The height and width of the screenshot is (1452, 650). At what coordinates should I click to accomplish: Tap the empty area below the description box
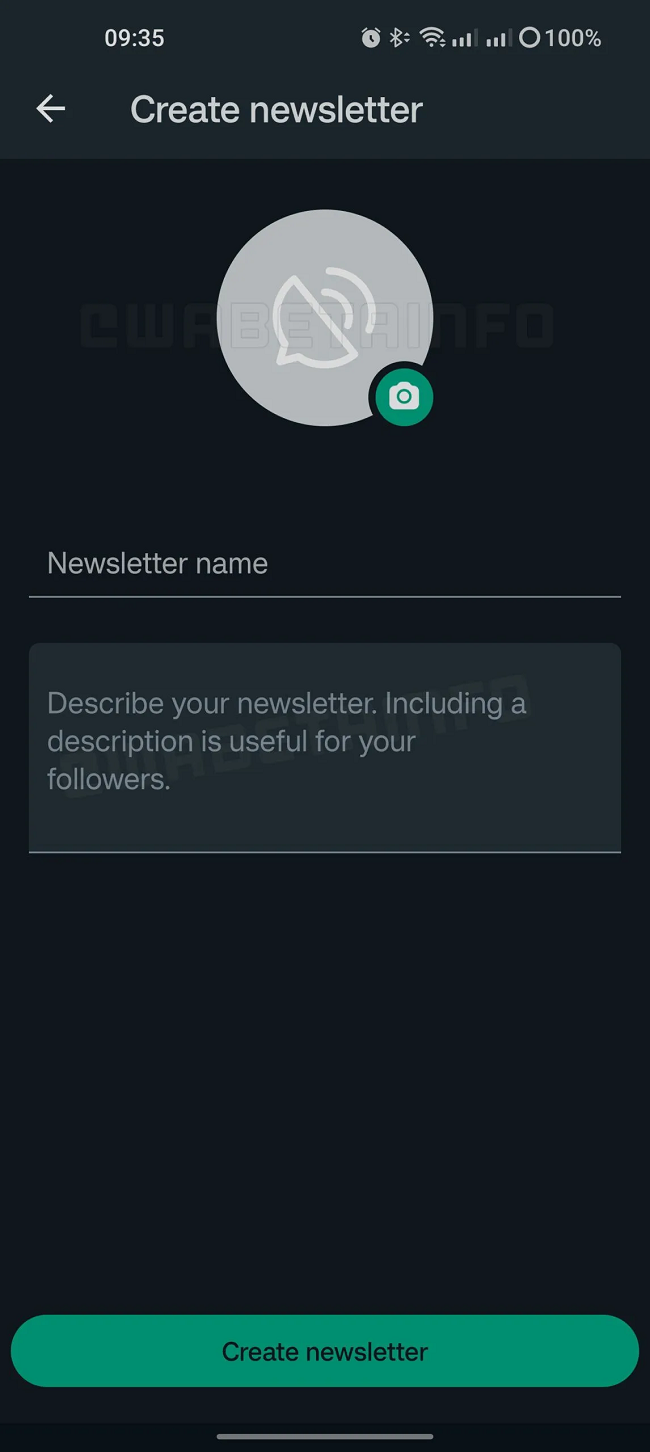[325, 1080]
